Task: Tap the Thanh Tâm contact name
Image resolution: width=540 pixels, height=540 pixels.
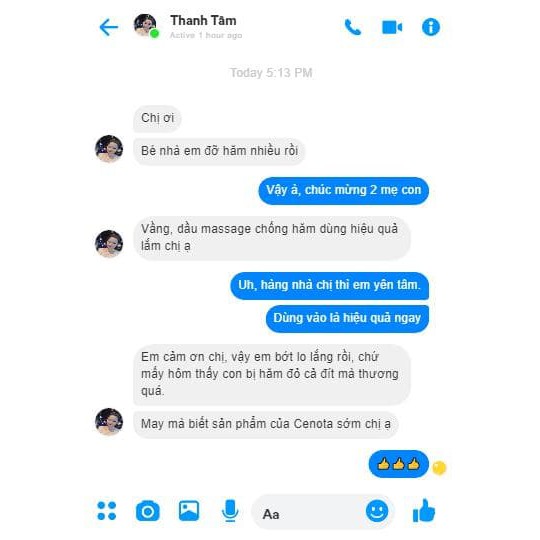Action: 203,21
